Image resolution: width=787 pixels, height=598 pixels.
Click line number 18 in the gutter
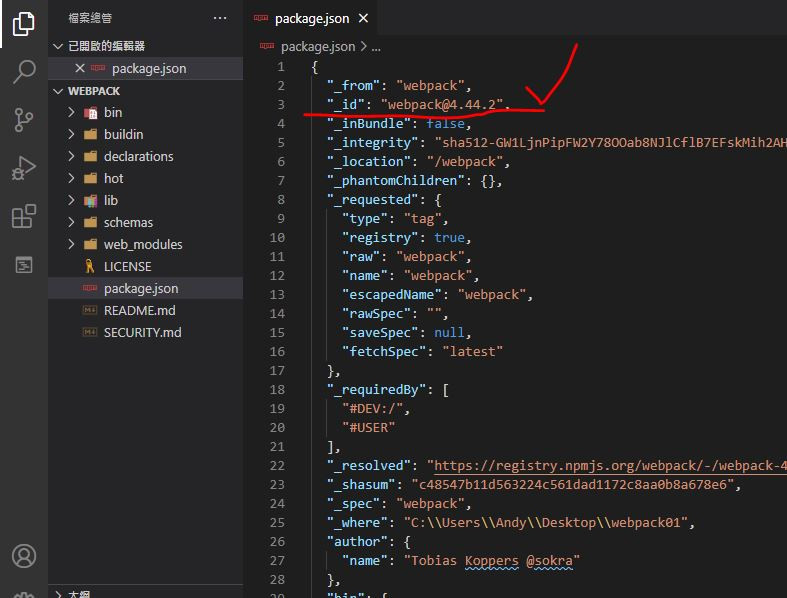[x=277, y=390]
